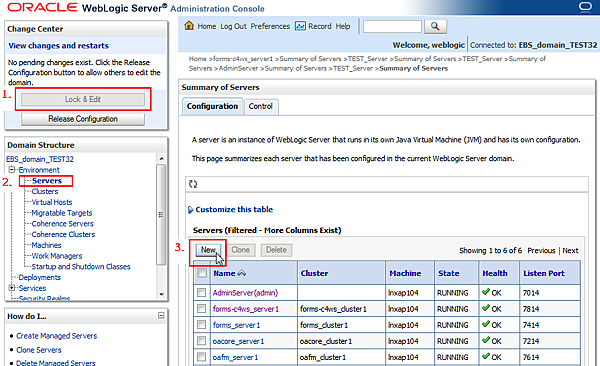This screenshot has width=600, height=366.
Task: Toggle the select-all checkbox in table header
Action: click(x=202, y=273)
